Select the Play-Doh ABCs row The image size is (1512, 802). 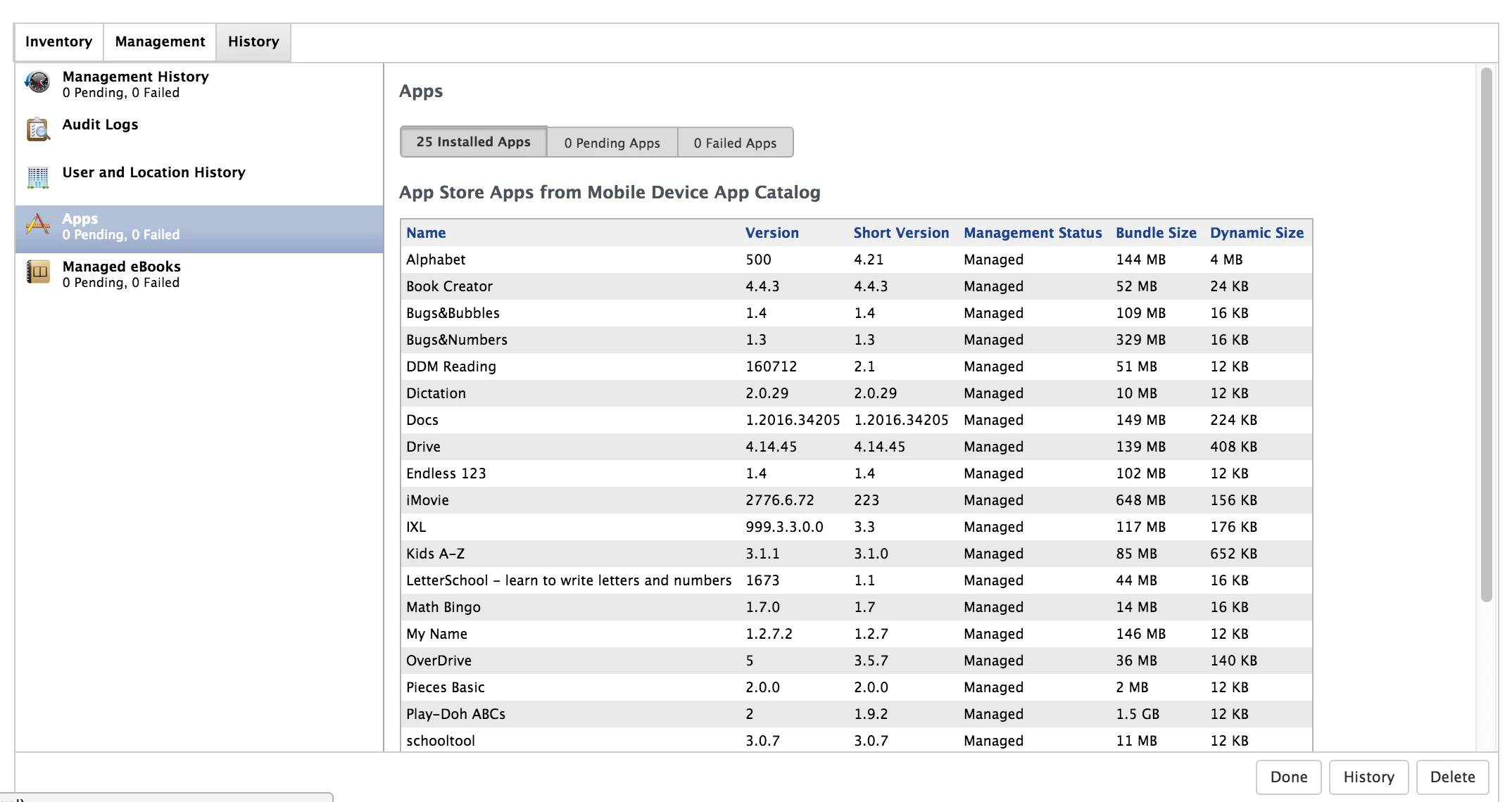point(856,714)
